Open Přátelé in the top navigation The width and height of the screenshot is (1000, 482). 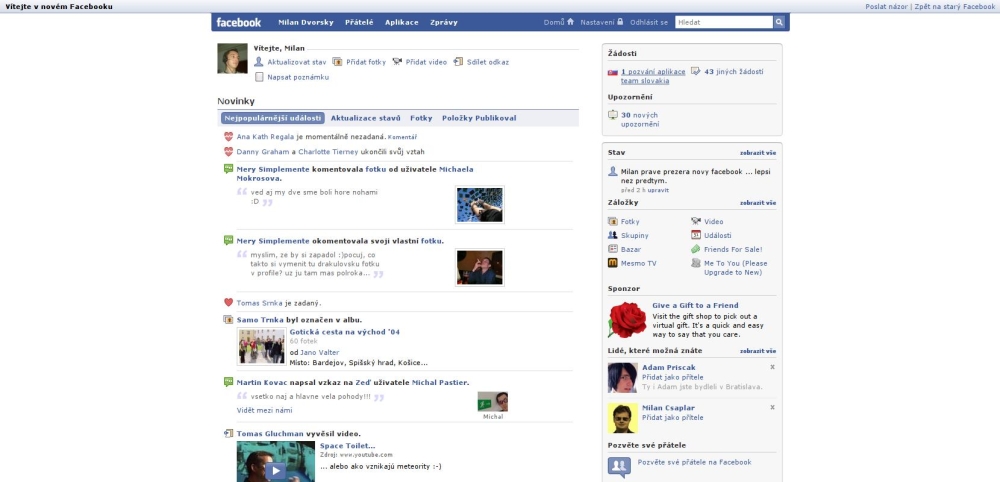(x=359, y=22)
